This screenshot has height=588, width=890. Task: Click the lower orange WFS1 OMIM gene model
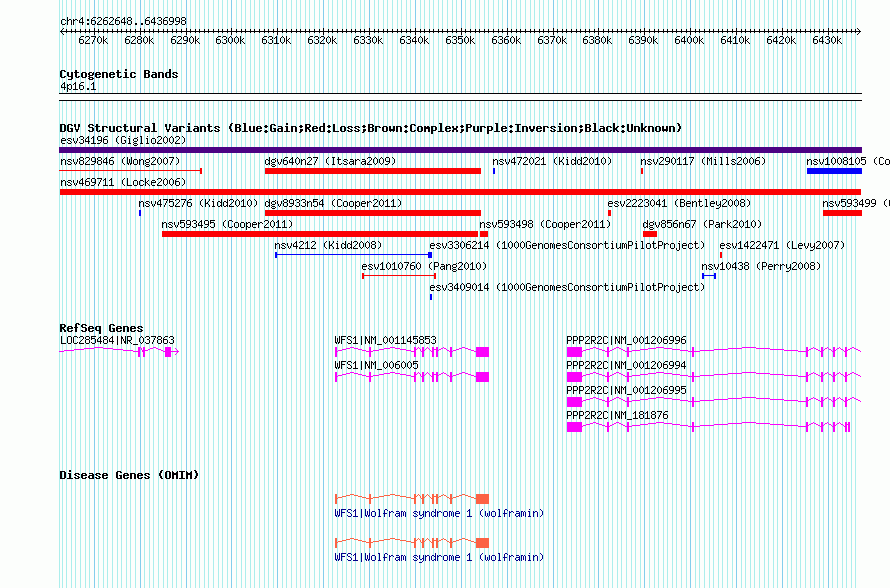[412, 543]
